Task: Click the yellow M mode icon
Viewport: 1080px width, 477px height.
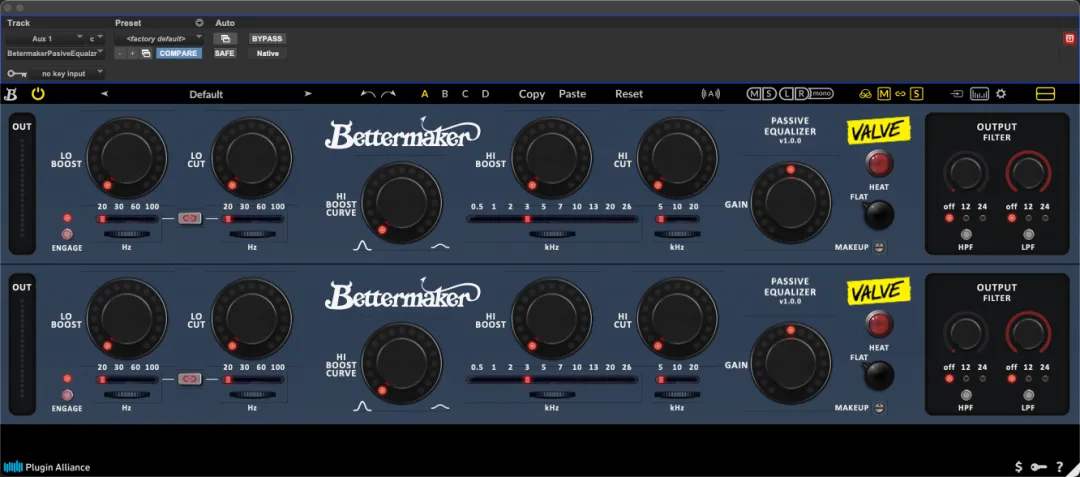Action: pyautogui.click(x=884, y=94)
